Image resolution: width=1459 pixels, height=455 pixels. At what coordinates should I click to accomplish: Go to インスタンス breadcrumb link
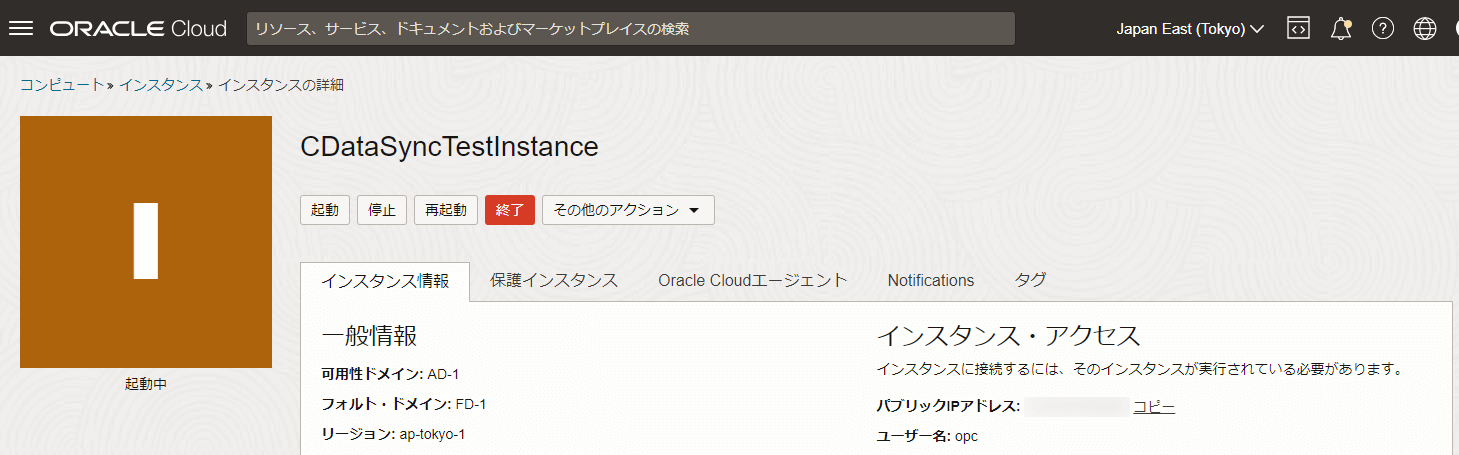click(x=160, y=85)
